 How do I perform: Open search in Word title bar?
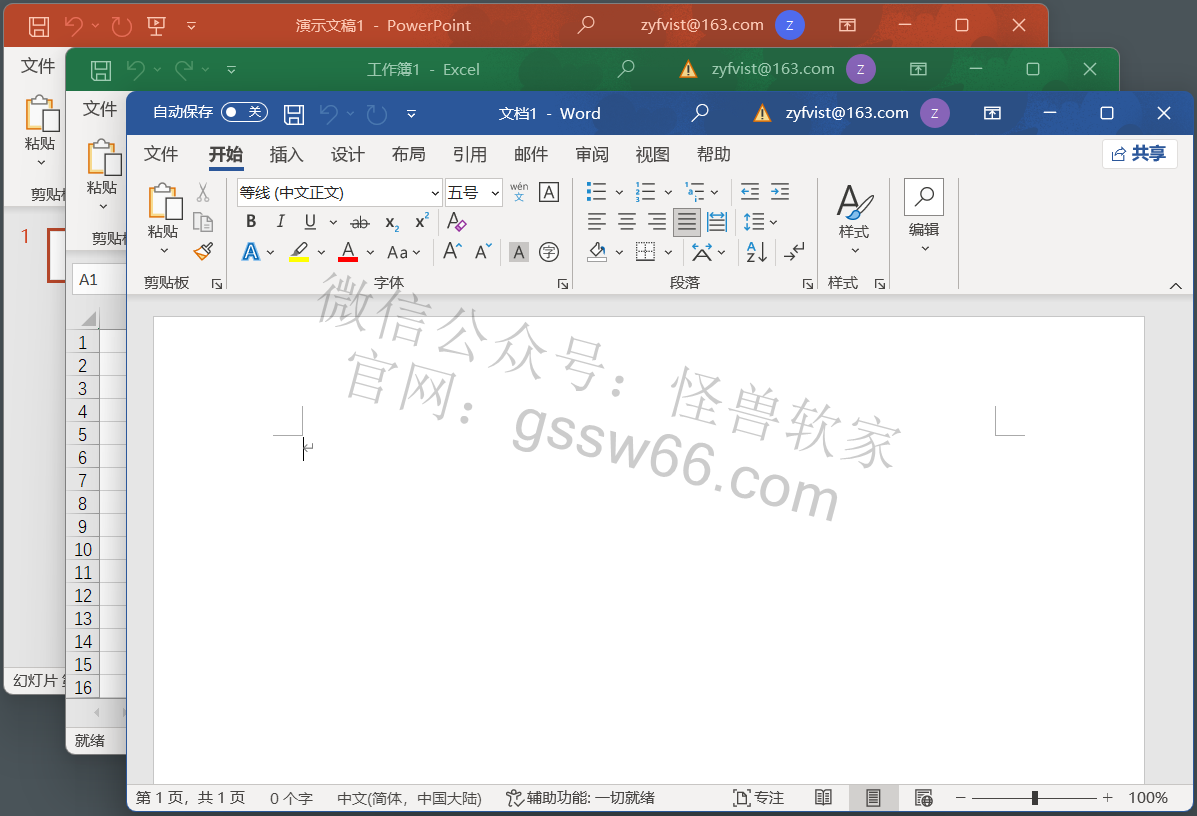tap(699, 113)
